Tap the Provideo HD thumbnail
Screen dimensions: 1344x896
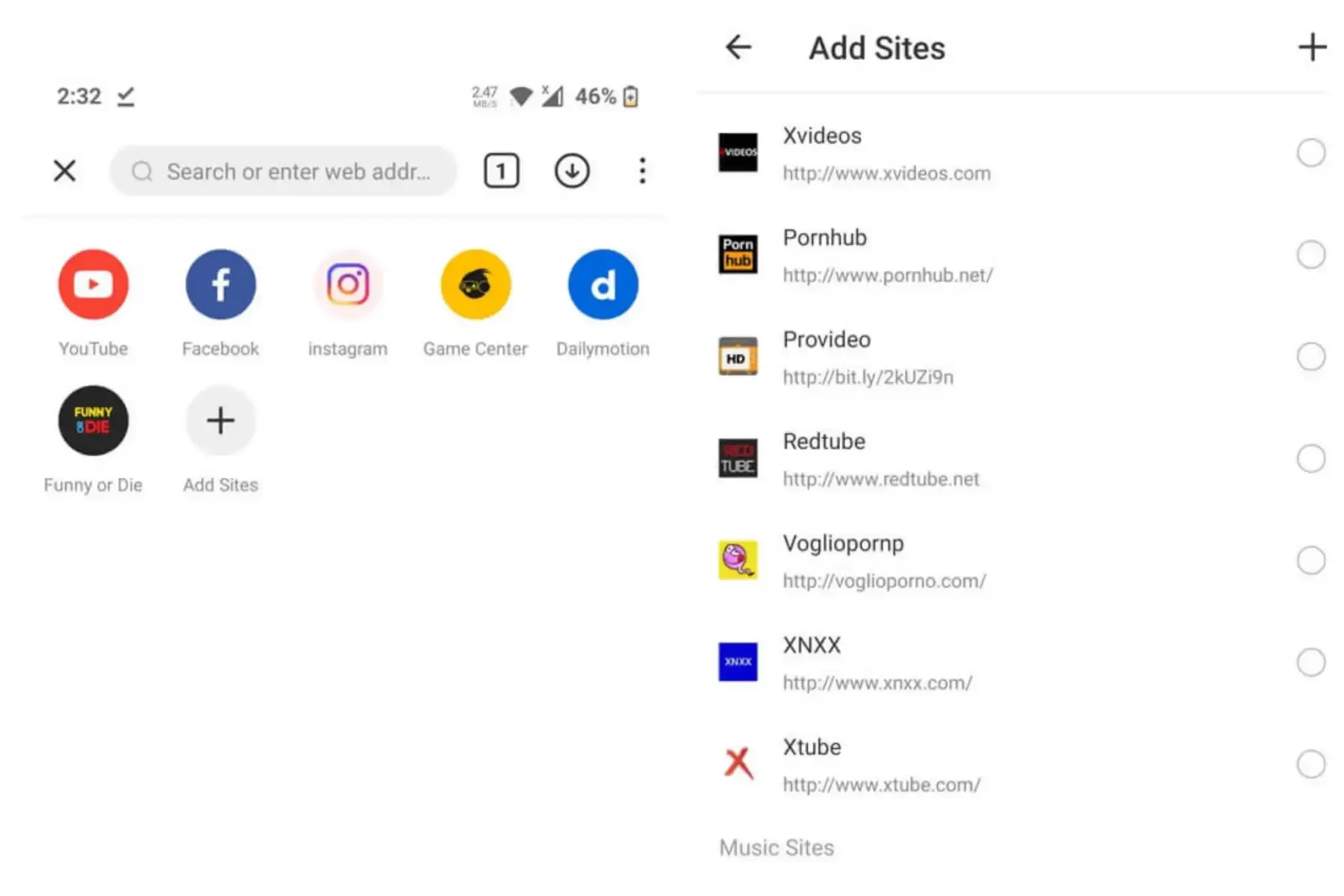[738, 357]
